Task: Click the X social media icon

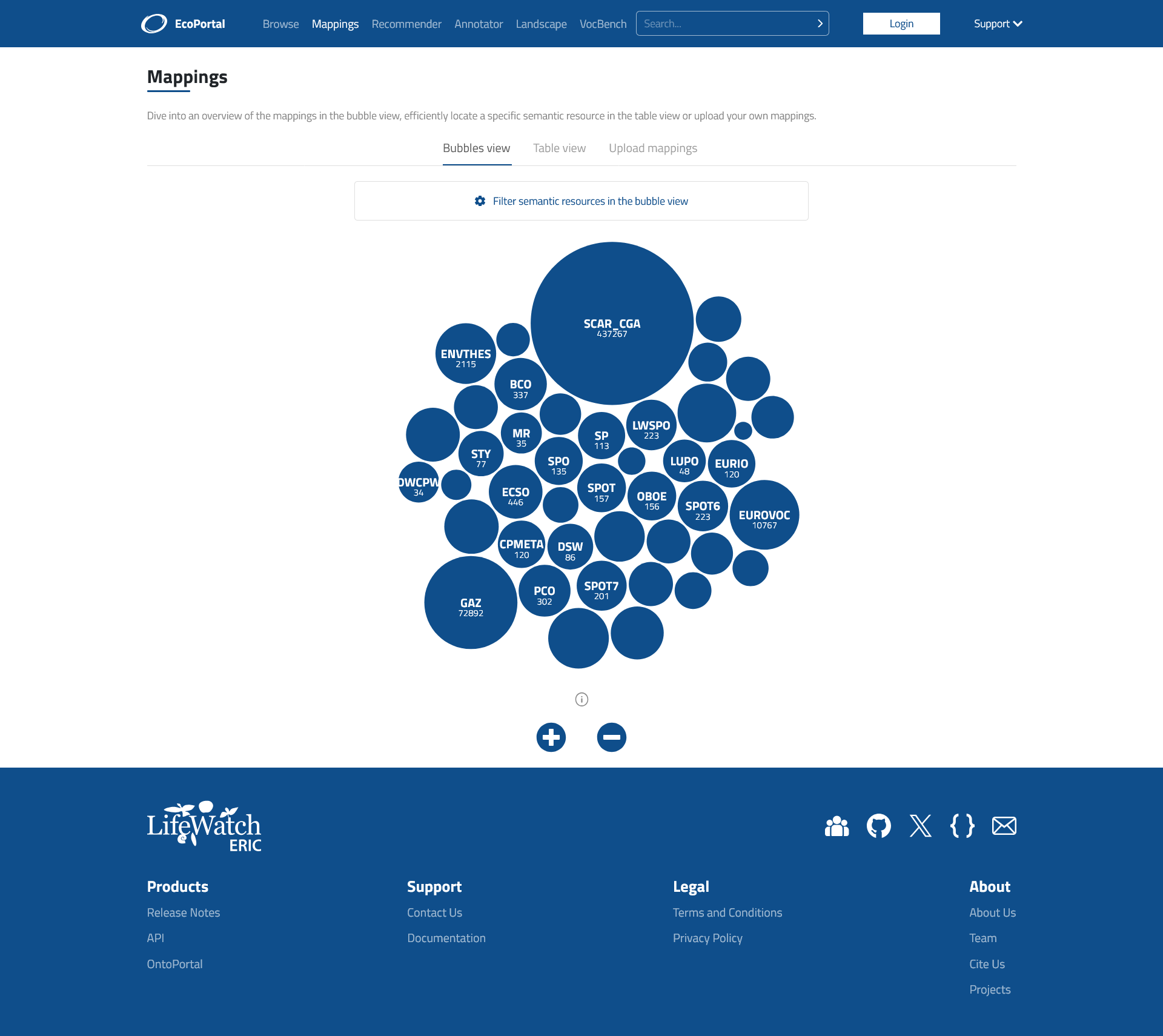Action: [921, 825]
